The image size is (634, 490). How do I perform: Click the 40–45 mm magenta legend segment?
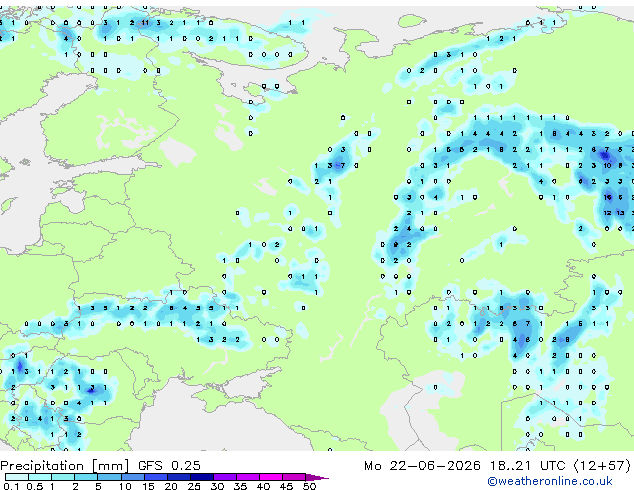[x=271, y=477]
